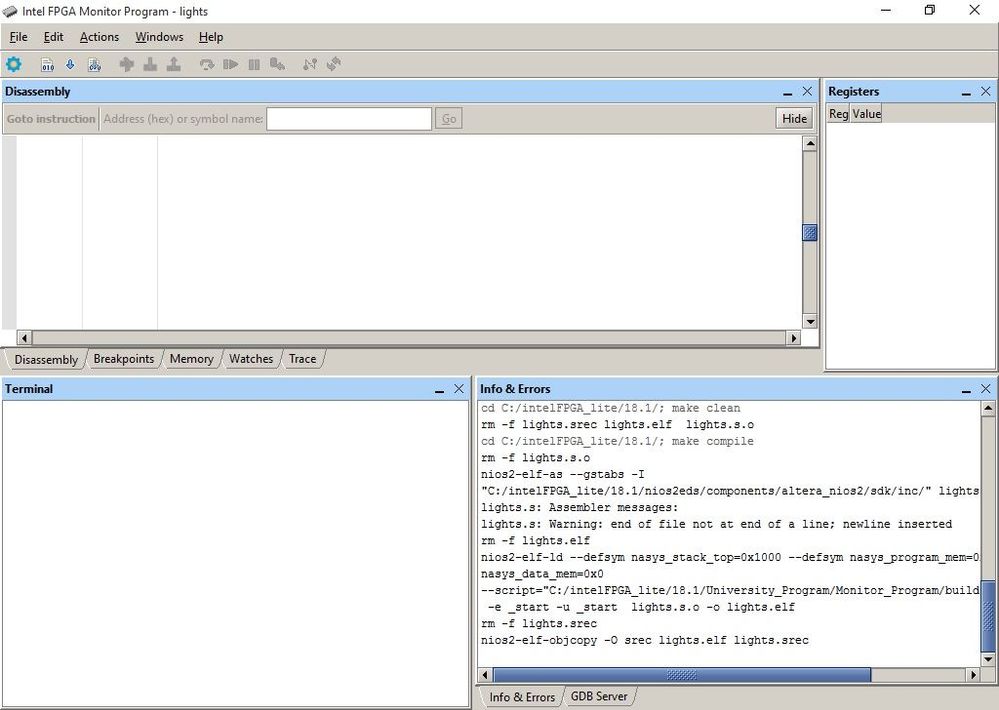Minimize the Disassembly panel
Viewport: 999px width, 710px height.
click(x=788, y=92)
